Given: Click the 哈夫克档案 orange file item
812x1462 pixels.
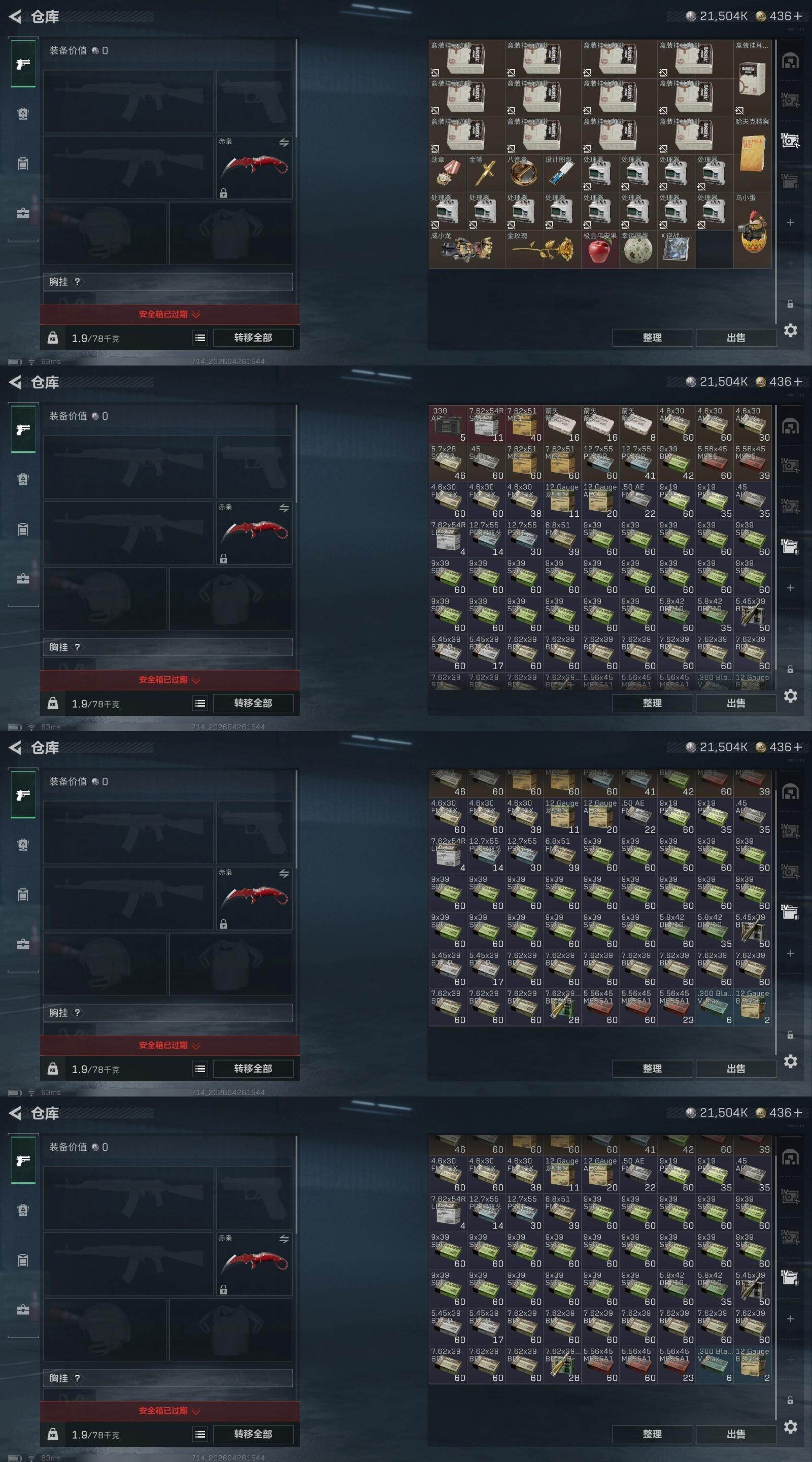Looking at the screenshot, I should tap(753, 154).
